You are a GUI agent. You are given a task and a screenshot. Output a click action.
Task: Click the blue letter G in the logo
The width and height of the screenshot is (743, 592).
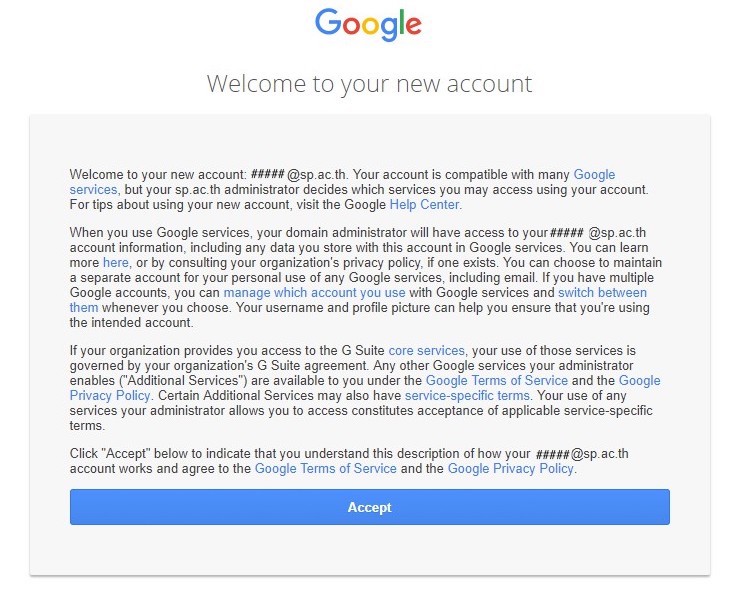[328, 22]
